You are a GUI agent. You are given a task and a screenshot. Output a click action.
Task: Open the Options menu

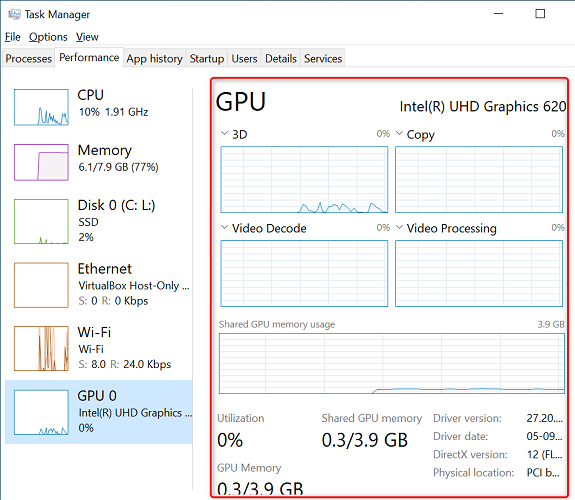click(48, 37)
